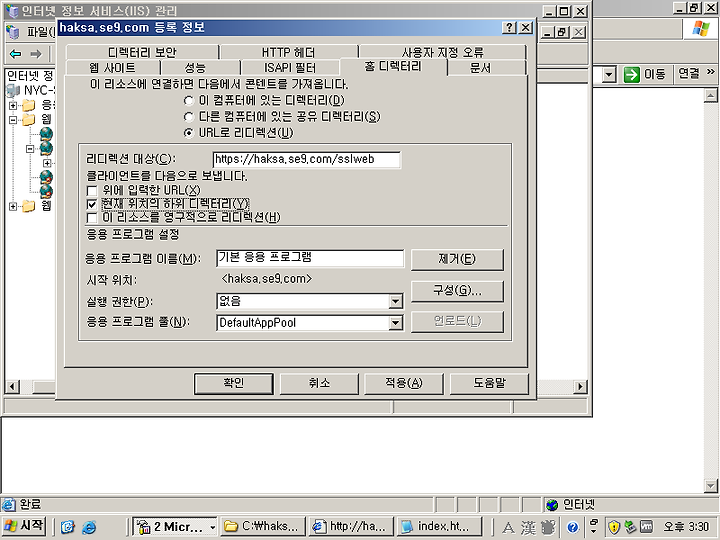The image size is (720, 540).
Task: Click the 적용(A) button
Action: point(404,383)
